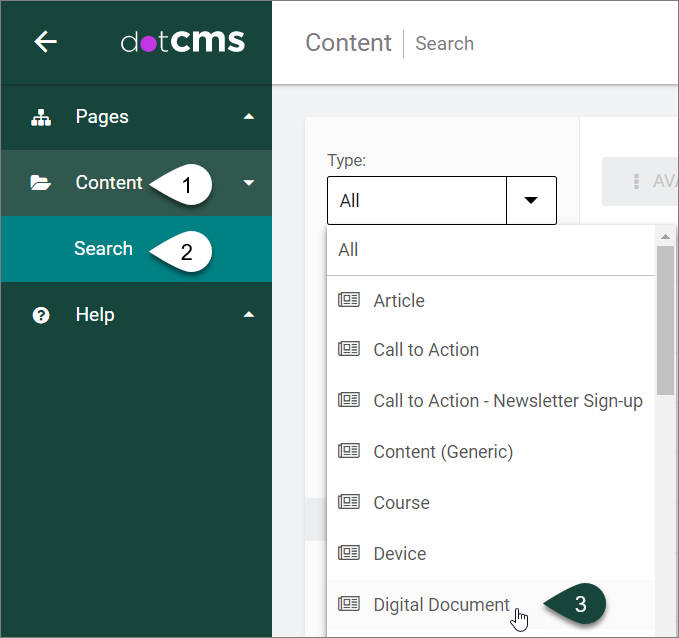Click the back arrow icon
This screenshot has width=679, height=638.
[x=46, y=42]
